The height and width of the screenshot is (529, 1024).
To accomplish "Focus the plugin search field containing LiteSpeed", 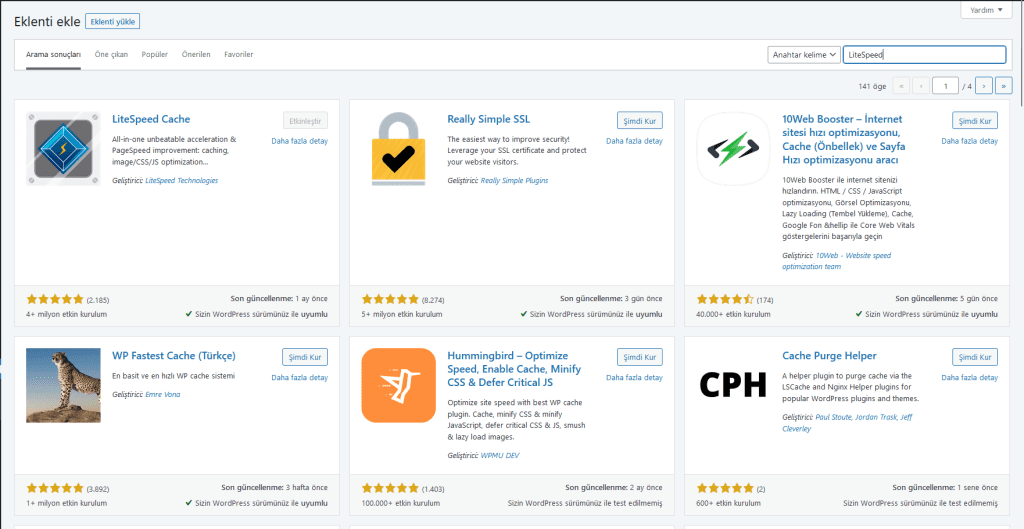I will click(x=924, y=55).
